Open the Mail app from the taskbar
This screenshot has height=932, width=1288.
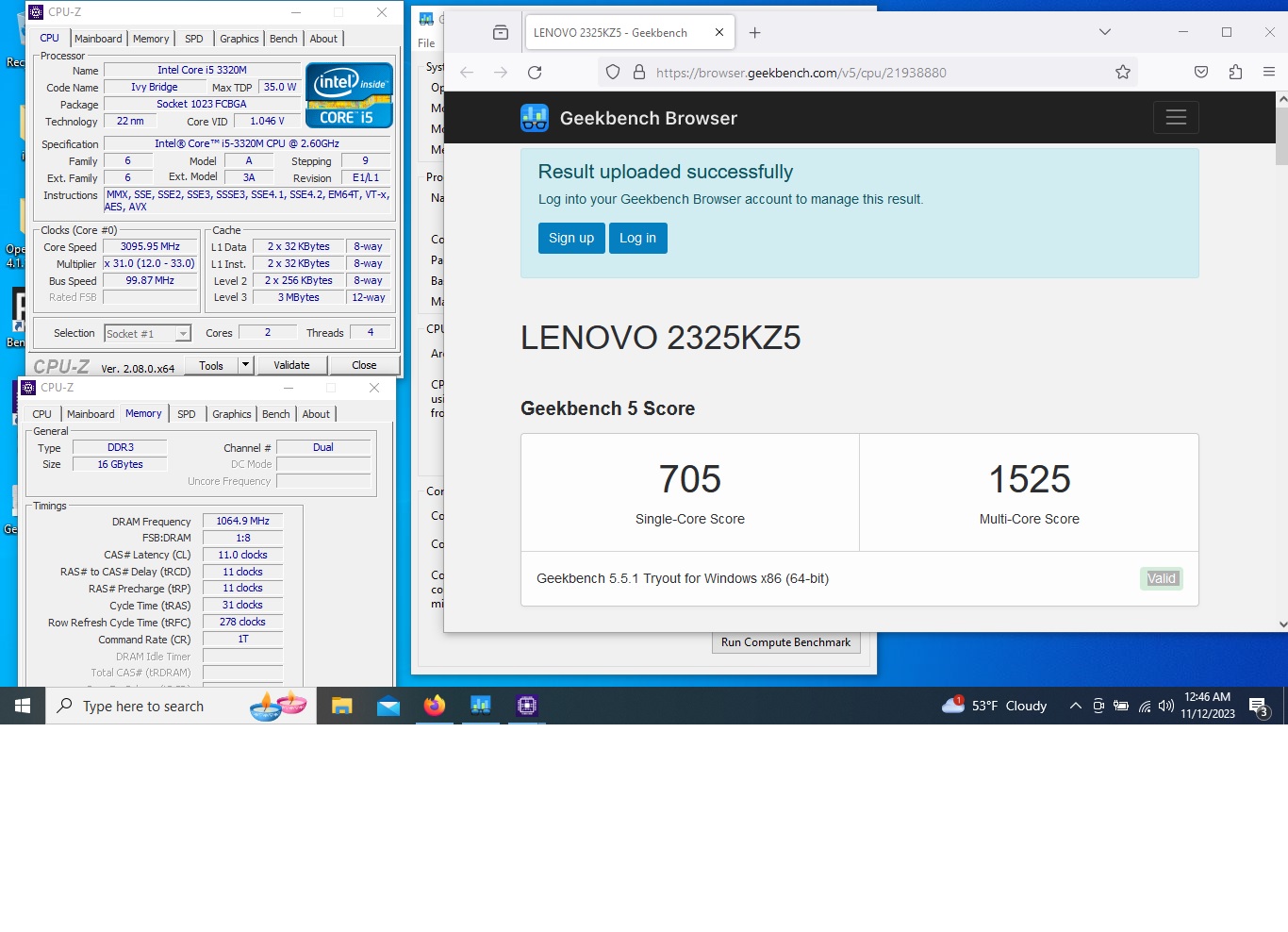point(388,706)
